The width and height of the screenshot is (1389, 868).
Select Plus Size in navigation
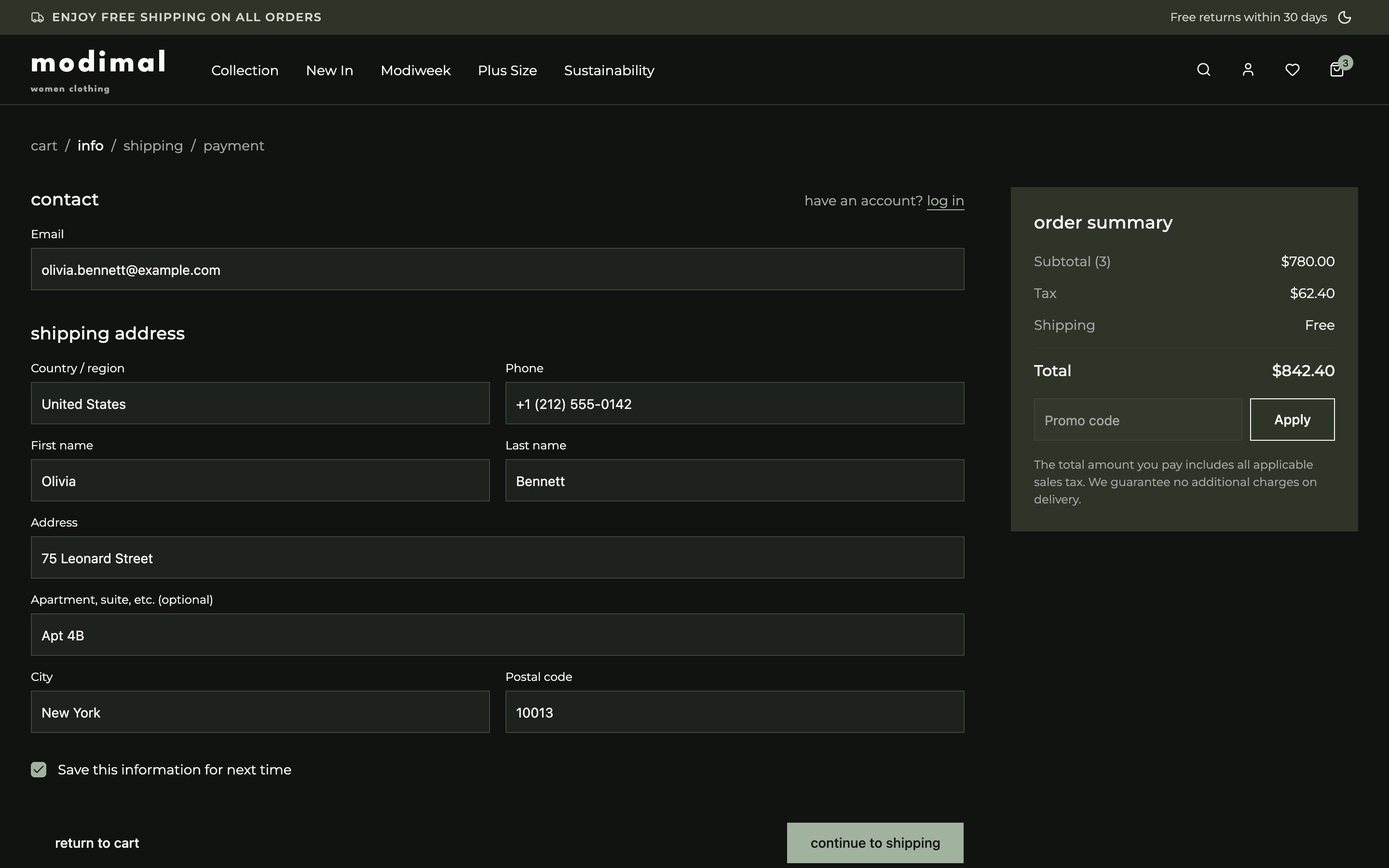click(x=507, y=70)
